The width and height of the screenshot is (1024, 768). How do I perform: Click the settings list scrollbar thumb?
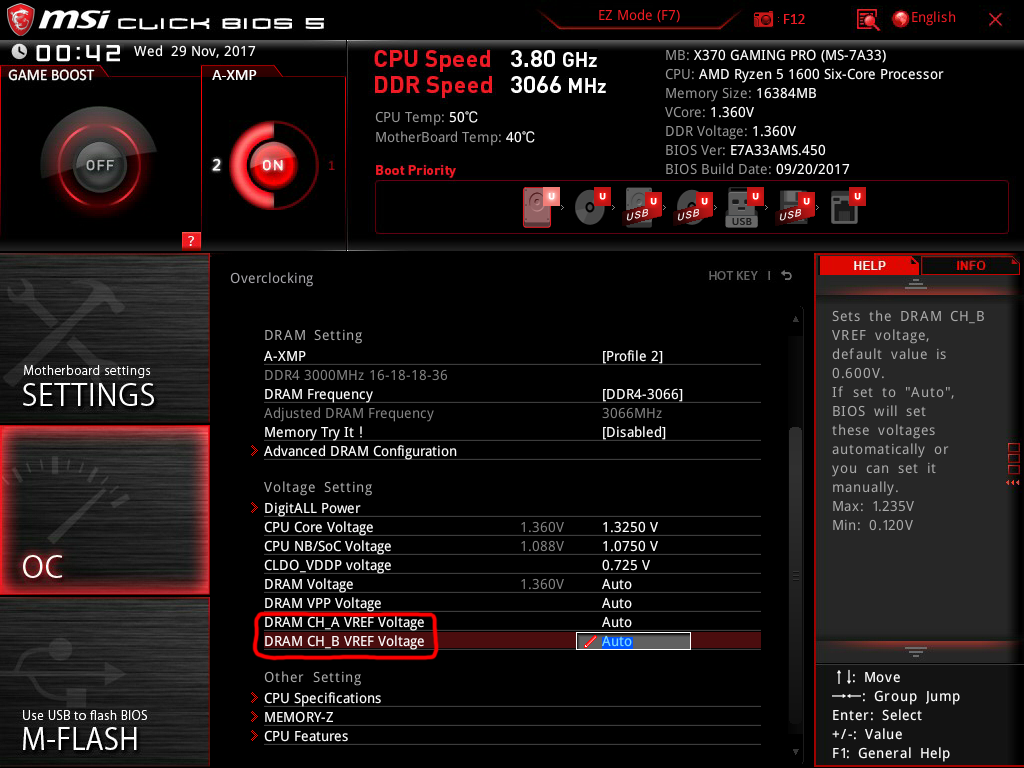pyautogui.click(x=795, y=573)
